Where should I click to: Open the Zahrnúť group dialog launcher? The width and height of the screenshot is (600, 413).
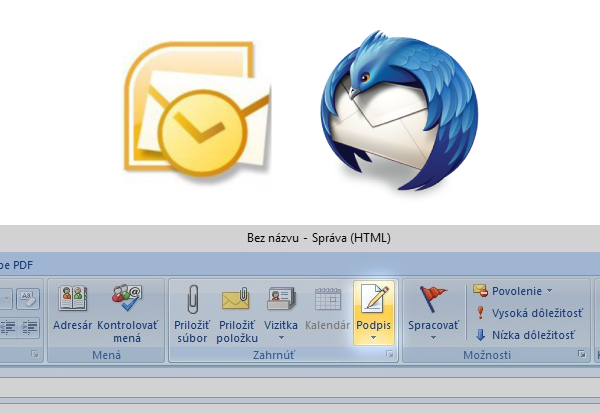(x=390, y=354)
